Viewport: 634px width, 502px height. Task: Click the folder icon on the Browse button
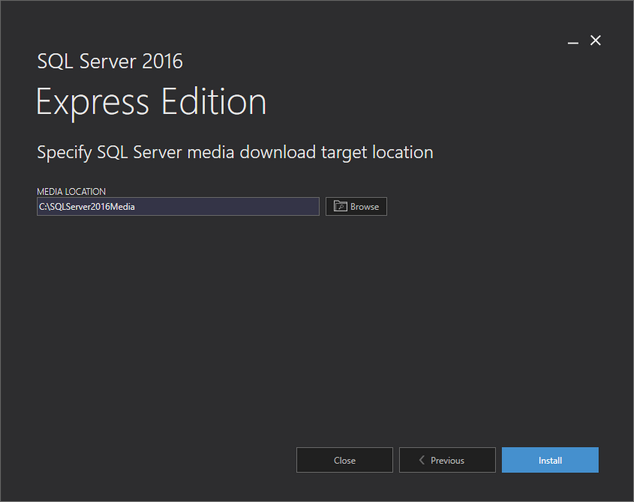click(340, 206)
